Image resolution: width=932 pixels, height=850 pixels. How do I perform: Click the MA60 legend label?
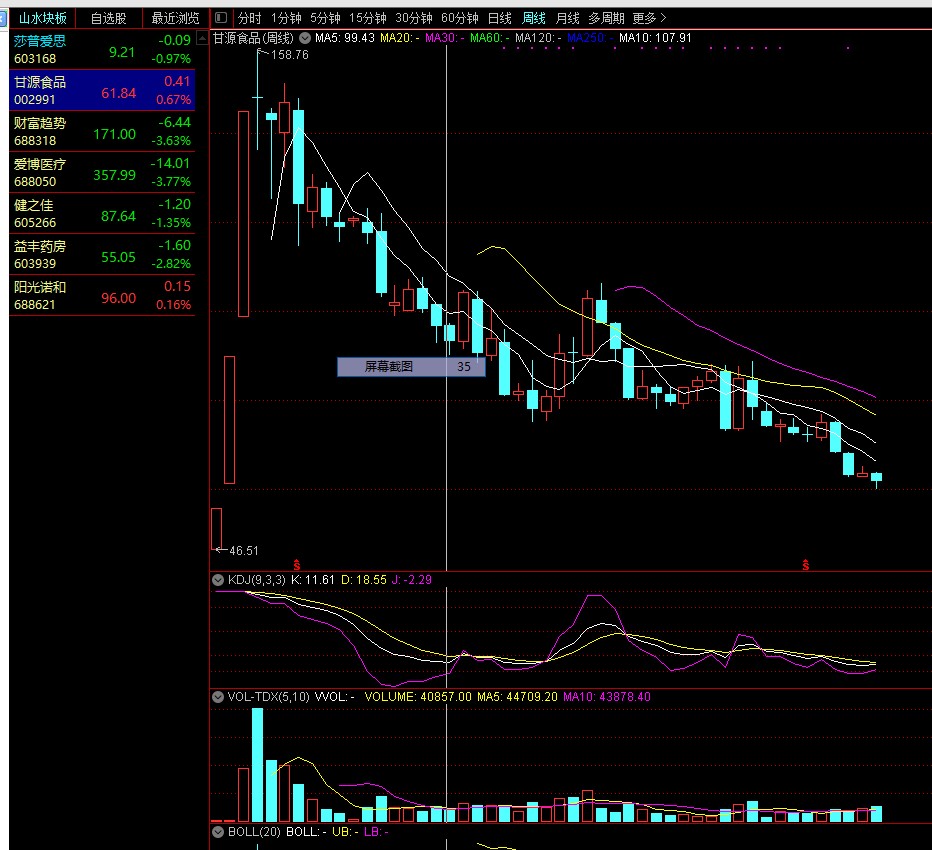[489, 38]
